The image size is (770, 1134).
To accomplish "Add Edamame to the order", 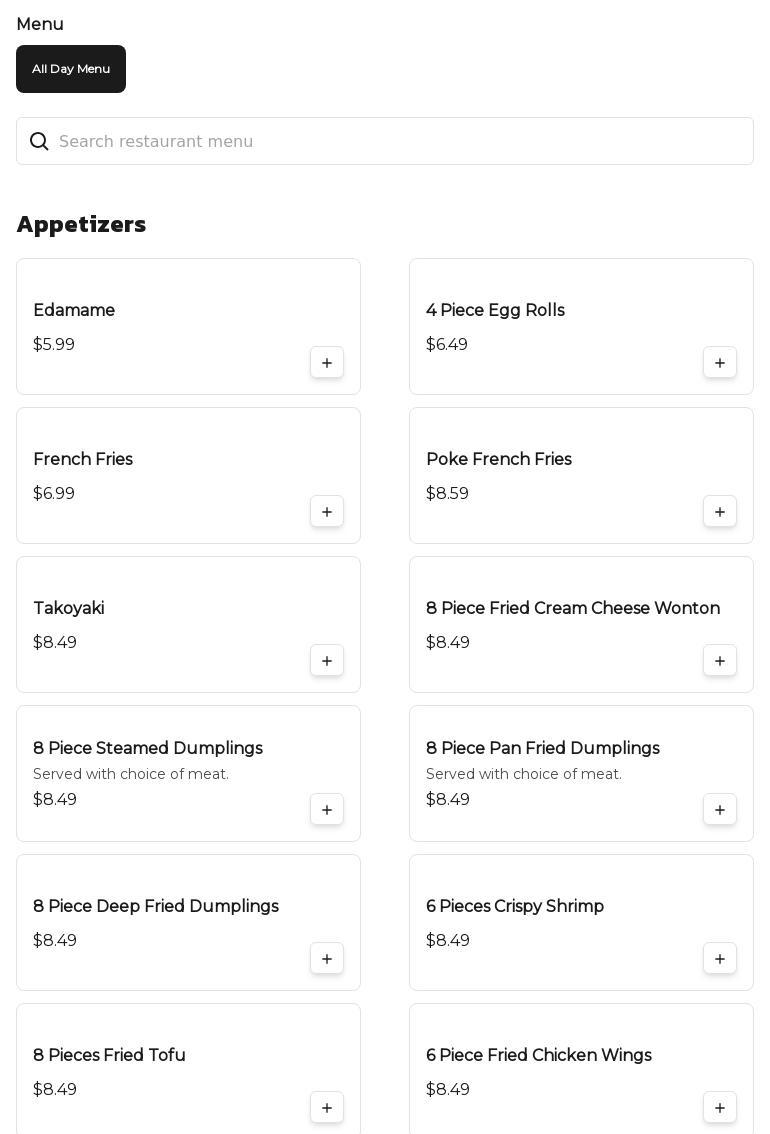I will pos(327,363).
